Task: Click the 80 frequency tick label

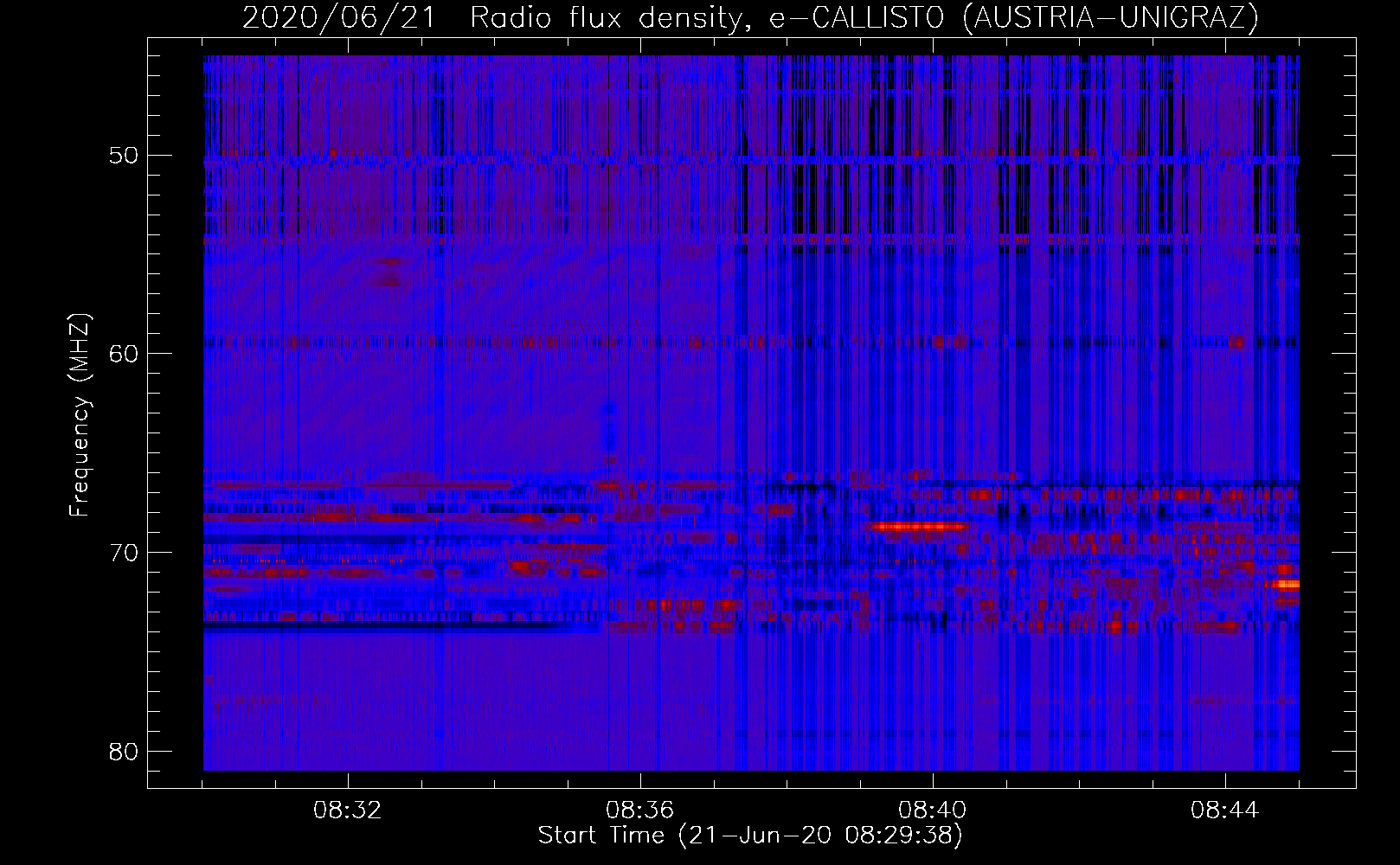Action: [124, 751]
